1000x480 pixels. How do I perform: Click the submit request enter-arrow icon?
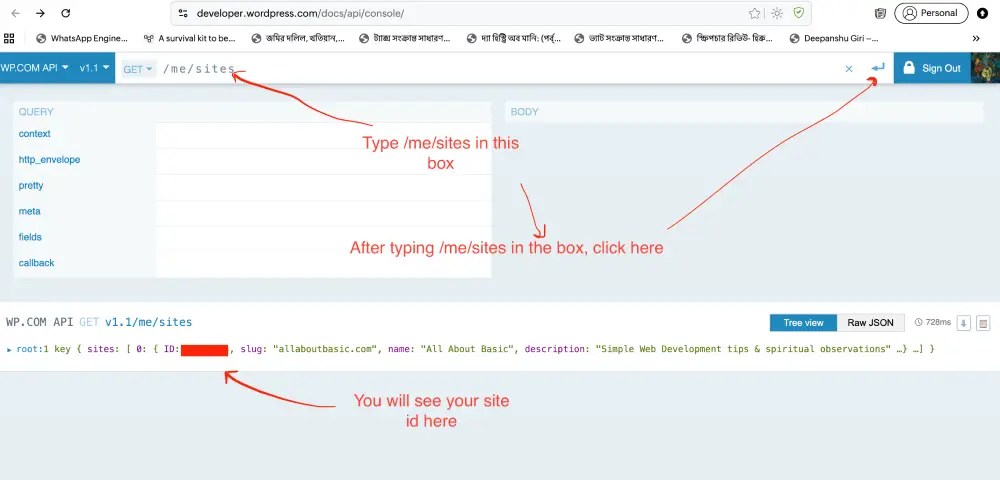click(x=877, y=68)
